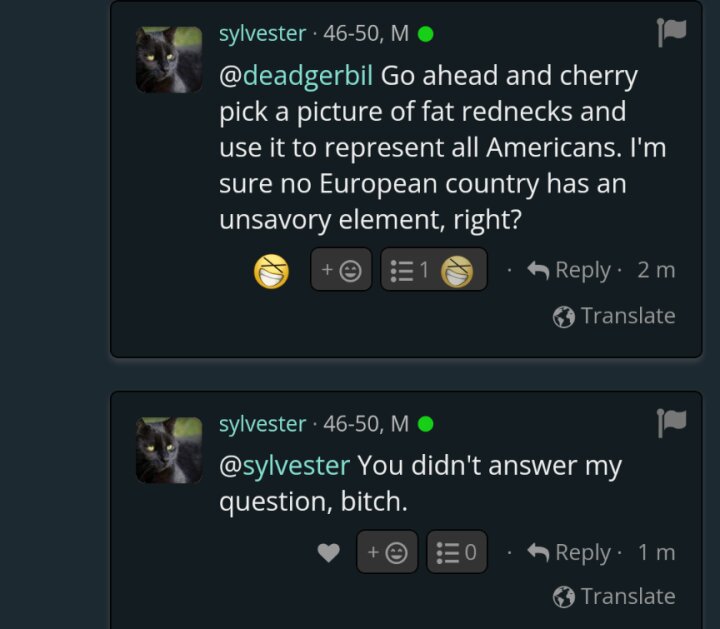This screenshot has width=720, height=629.
Task: Click the black cat avatar on first comment
Action: [169, 60]
